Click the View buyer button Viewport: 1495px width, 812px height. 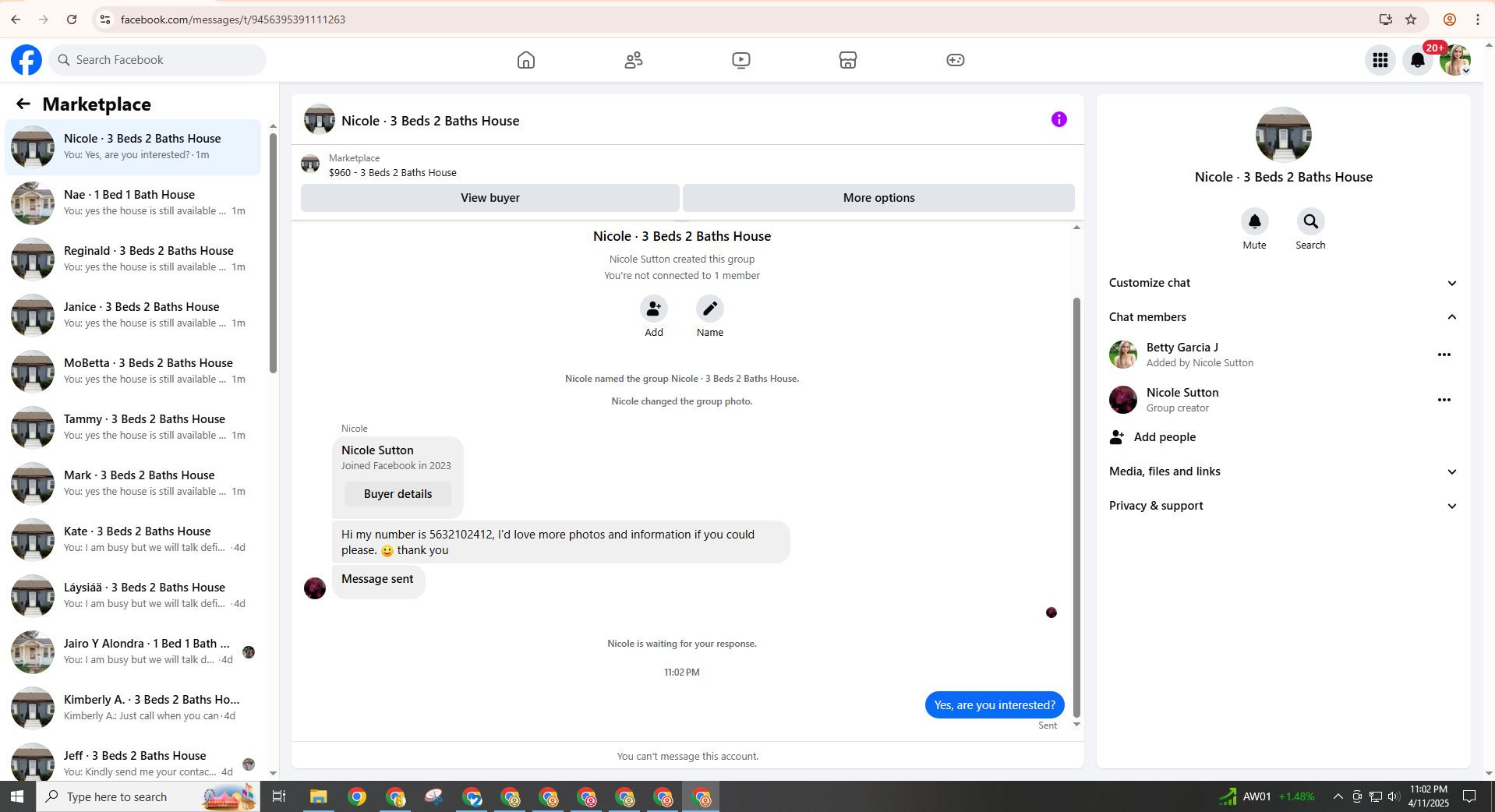[490, 198]
